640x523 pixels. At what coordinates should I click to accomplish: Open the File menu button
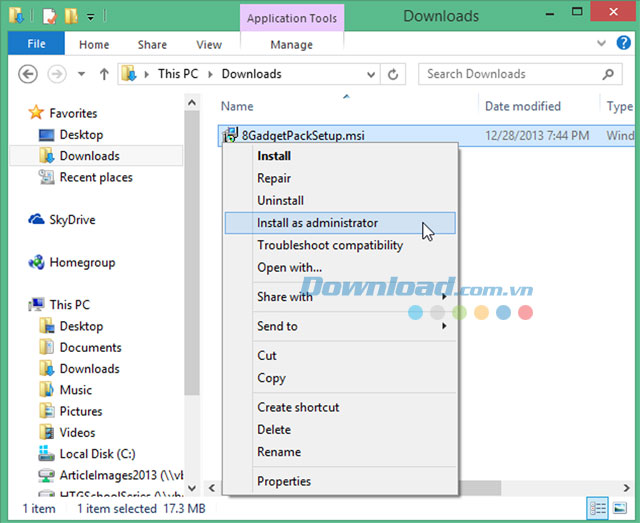tap(36, 45)
